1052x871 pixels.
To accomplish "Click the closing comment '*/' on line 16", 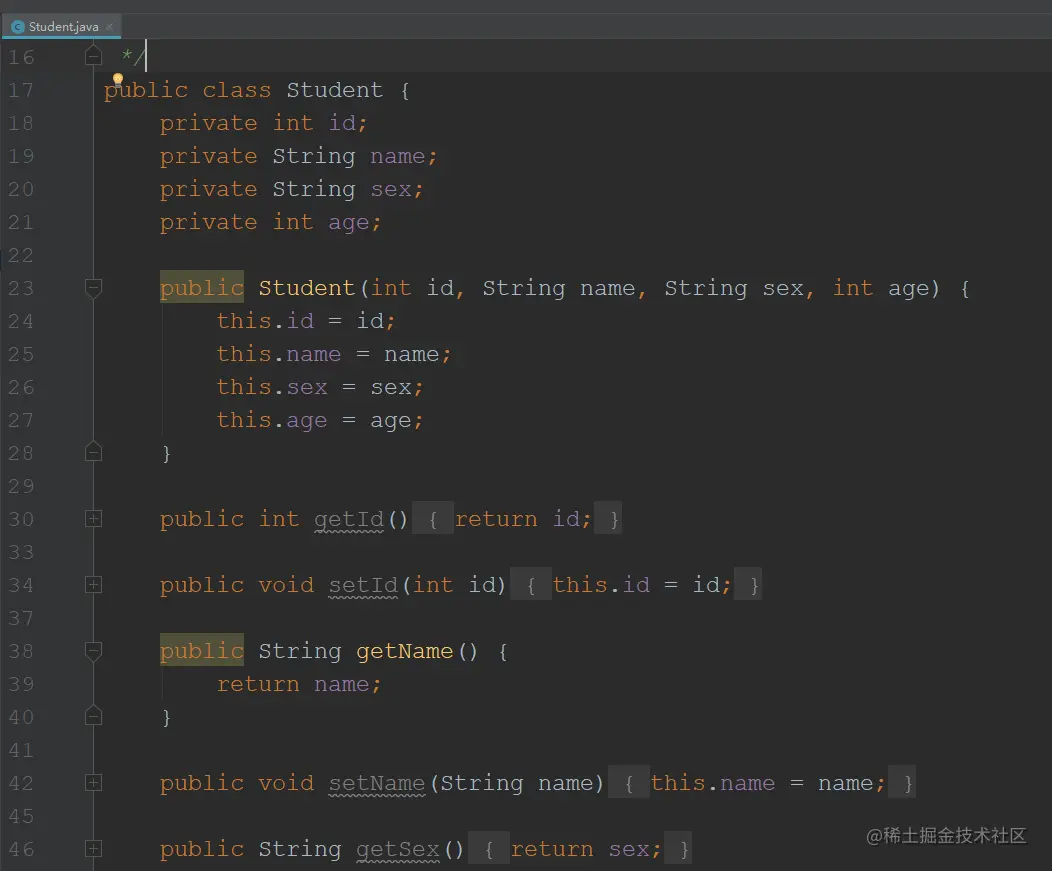I will coord(132,56).
